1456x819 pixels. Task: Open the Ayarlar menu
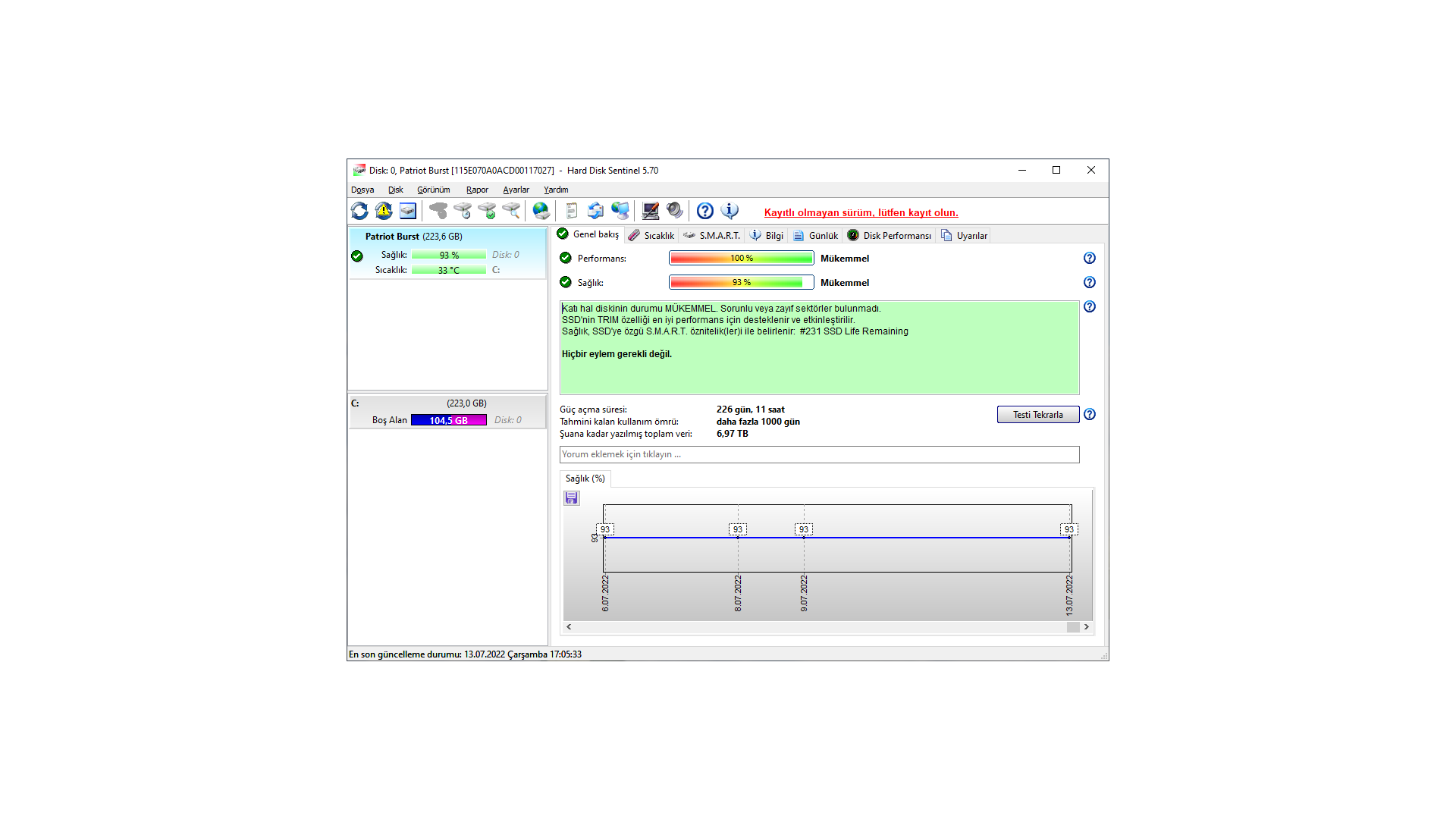pyautogui.click(x=516, y=190)
